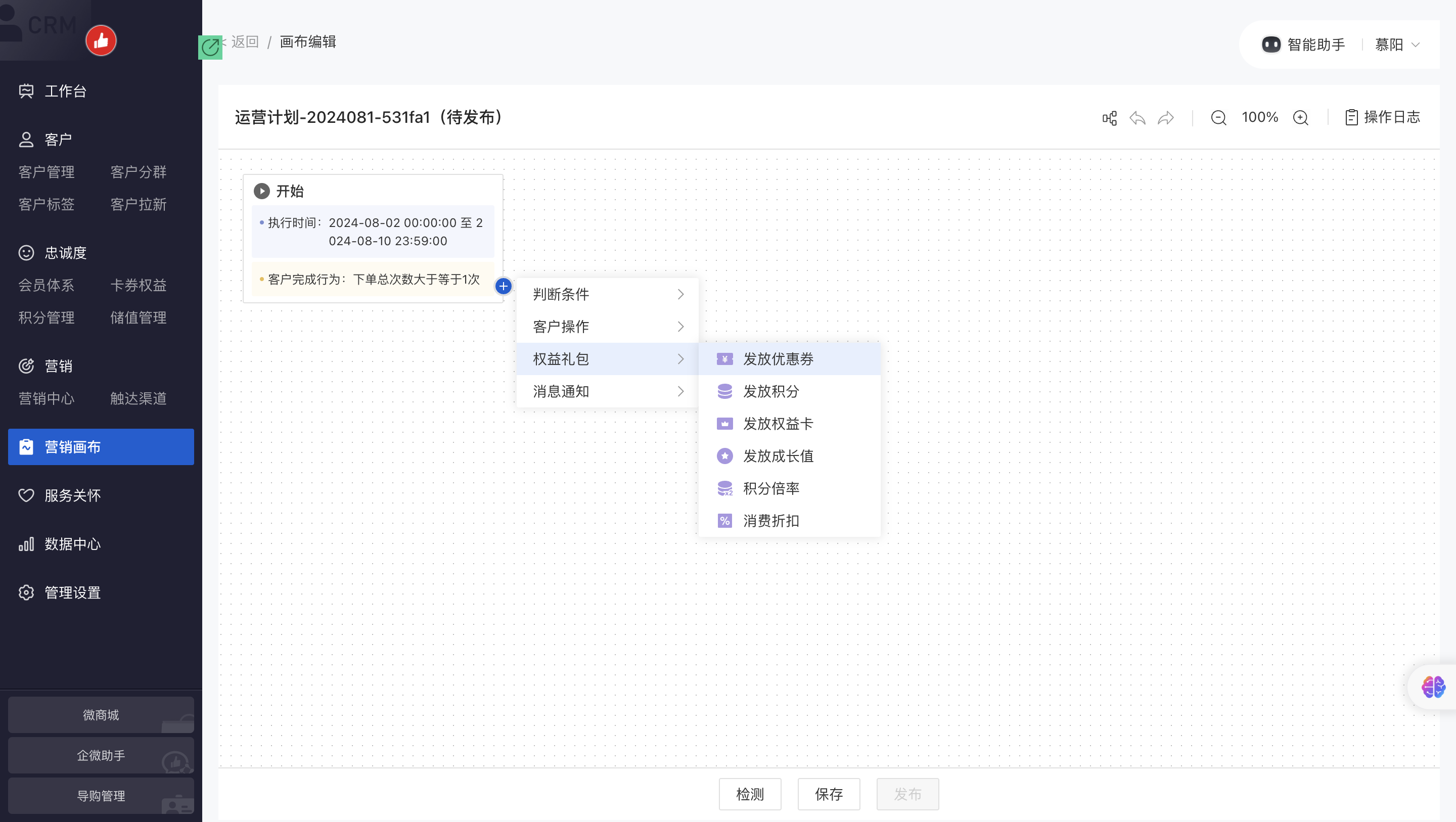
Task: Click the redo arrow icon
Action: (x=1165, y=118)
